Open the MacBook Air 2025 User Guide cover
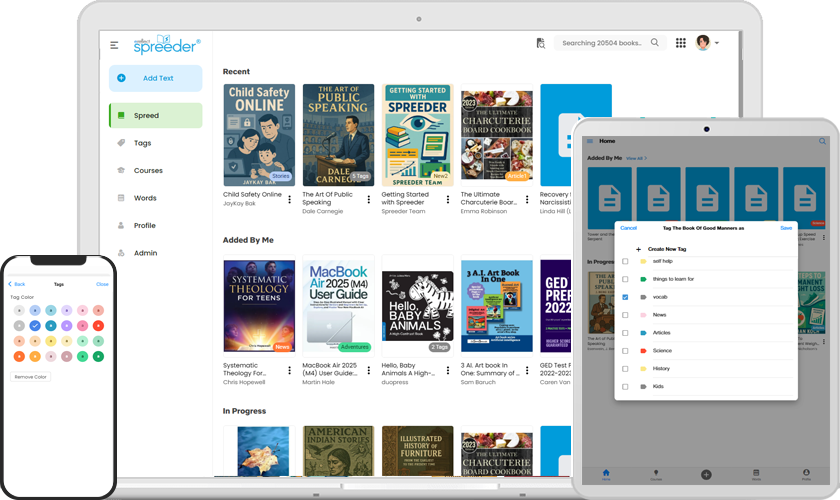 339,306
